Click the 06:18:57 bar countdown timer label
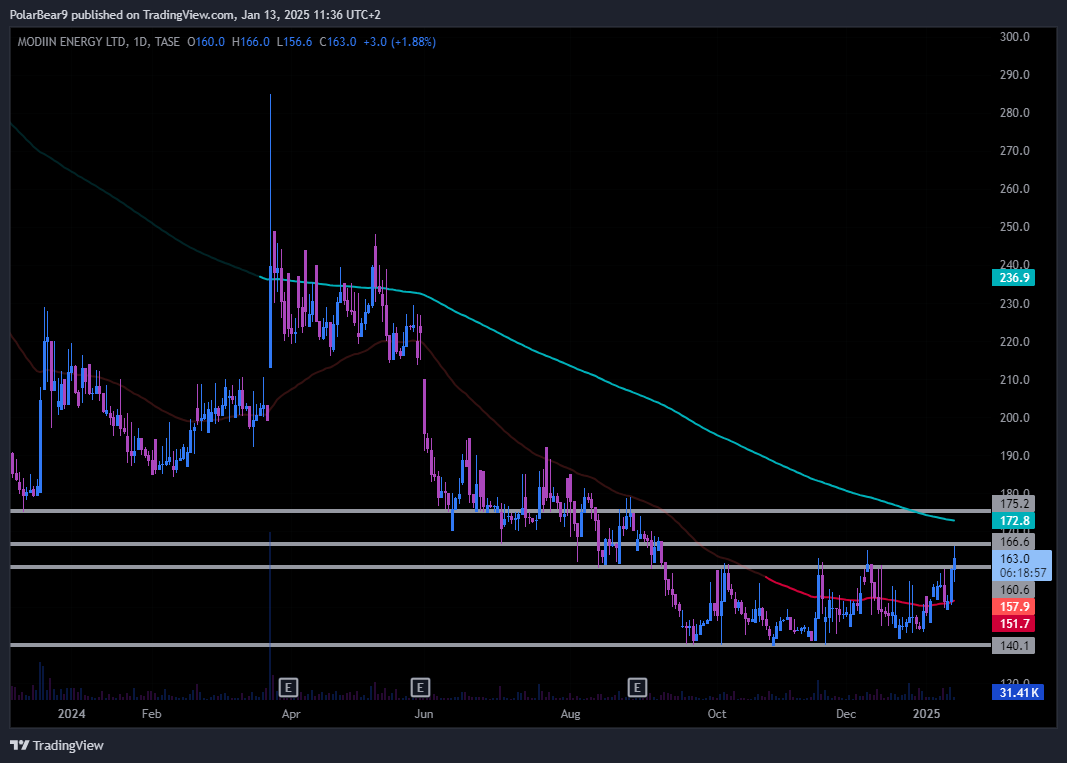The image size is (1067, 763). (1022, 573)
